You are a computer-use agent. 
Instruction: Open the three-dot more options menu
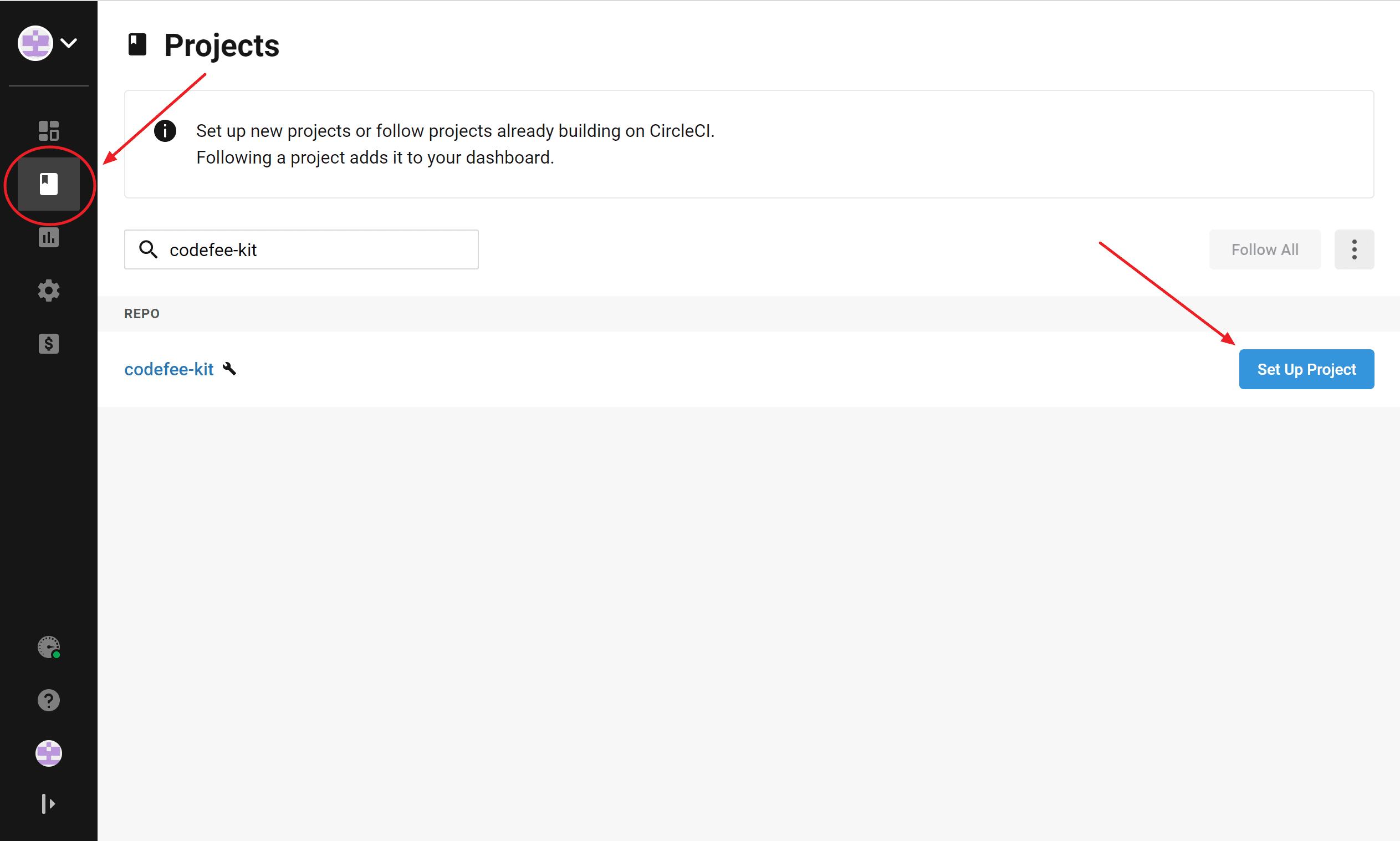pos(1354,249)
